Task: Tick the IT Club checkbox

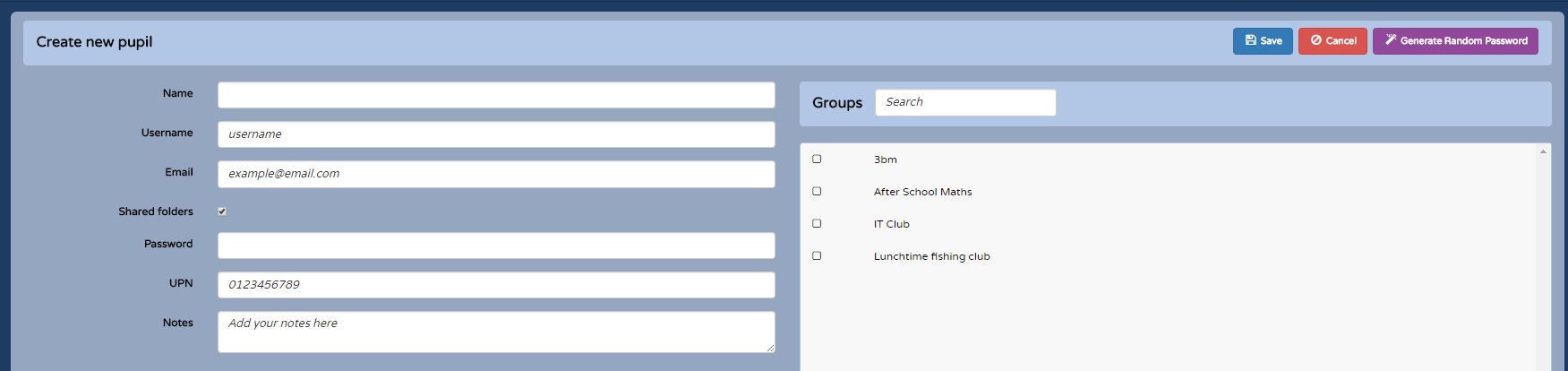Action: (x=817, y=223)
